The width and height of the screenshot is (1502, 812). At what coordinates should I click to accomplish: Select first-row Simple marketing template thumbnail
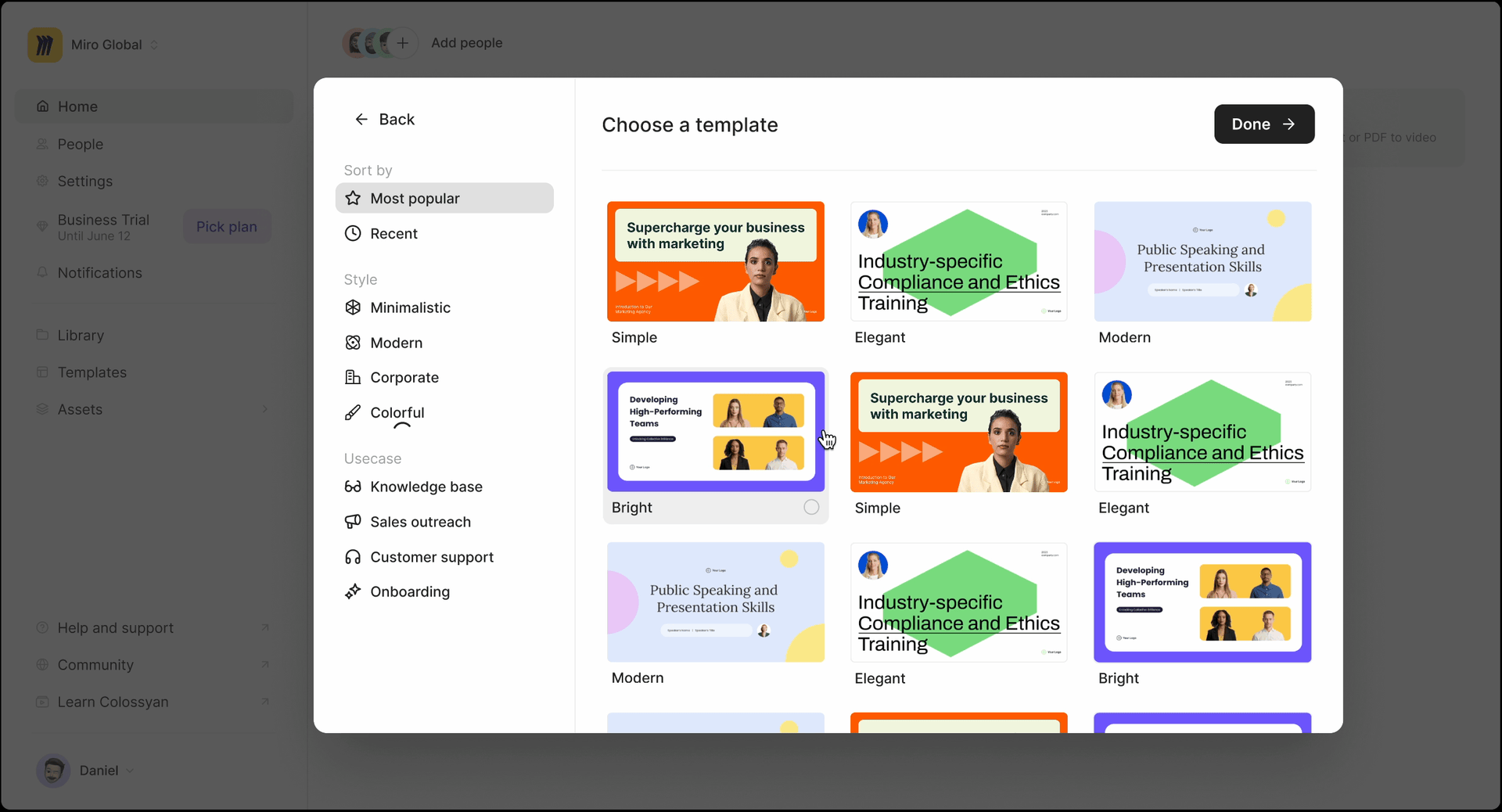click(715, 261)
